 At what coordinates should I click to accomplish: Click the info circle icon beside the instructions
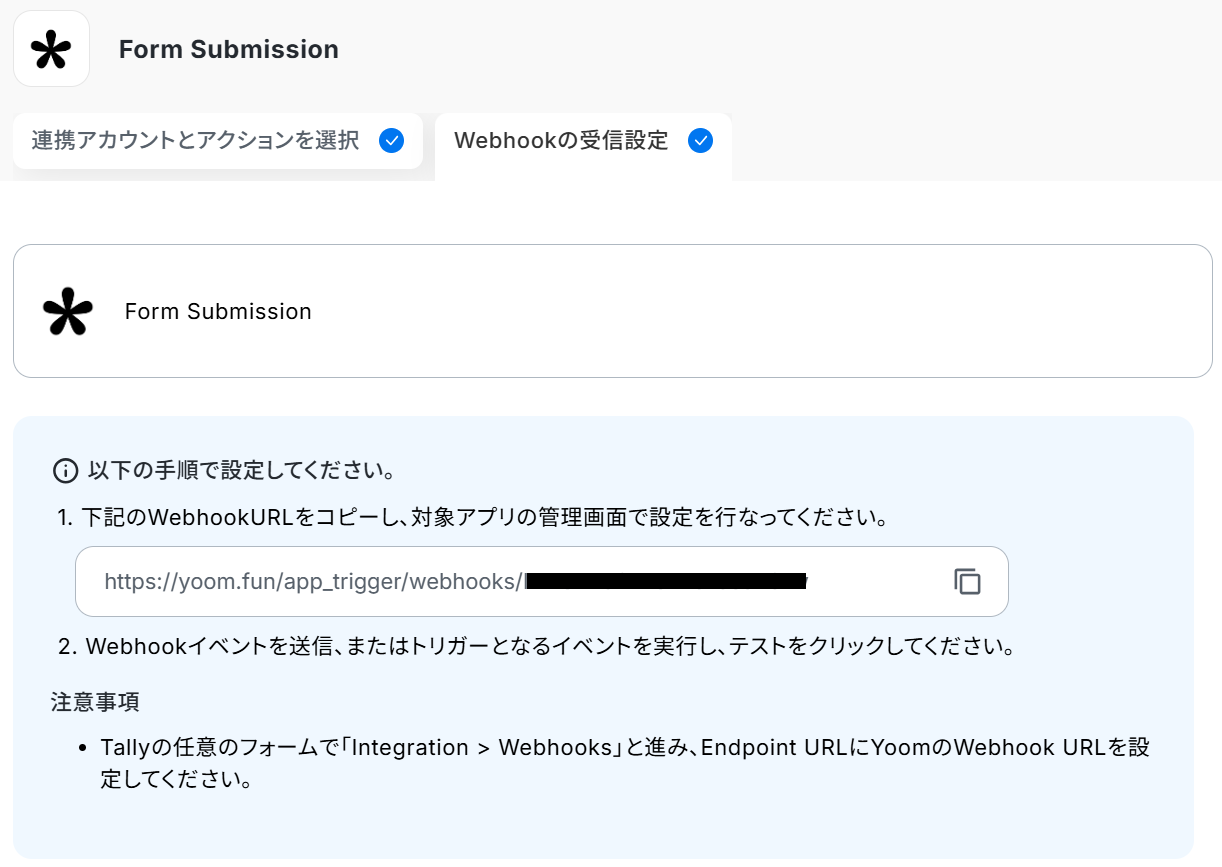coord(65,470)
